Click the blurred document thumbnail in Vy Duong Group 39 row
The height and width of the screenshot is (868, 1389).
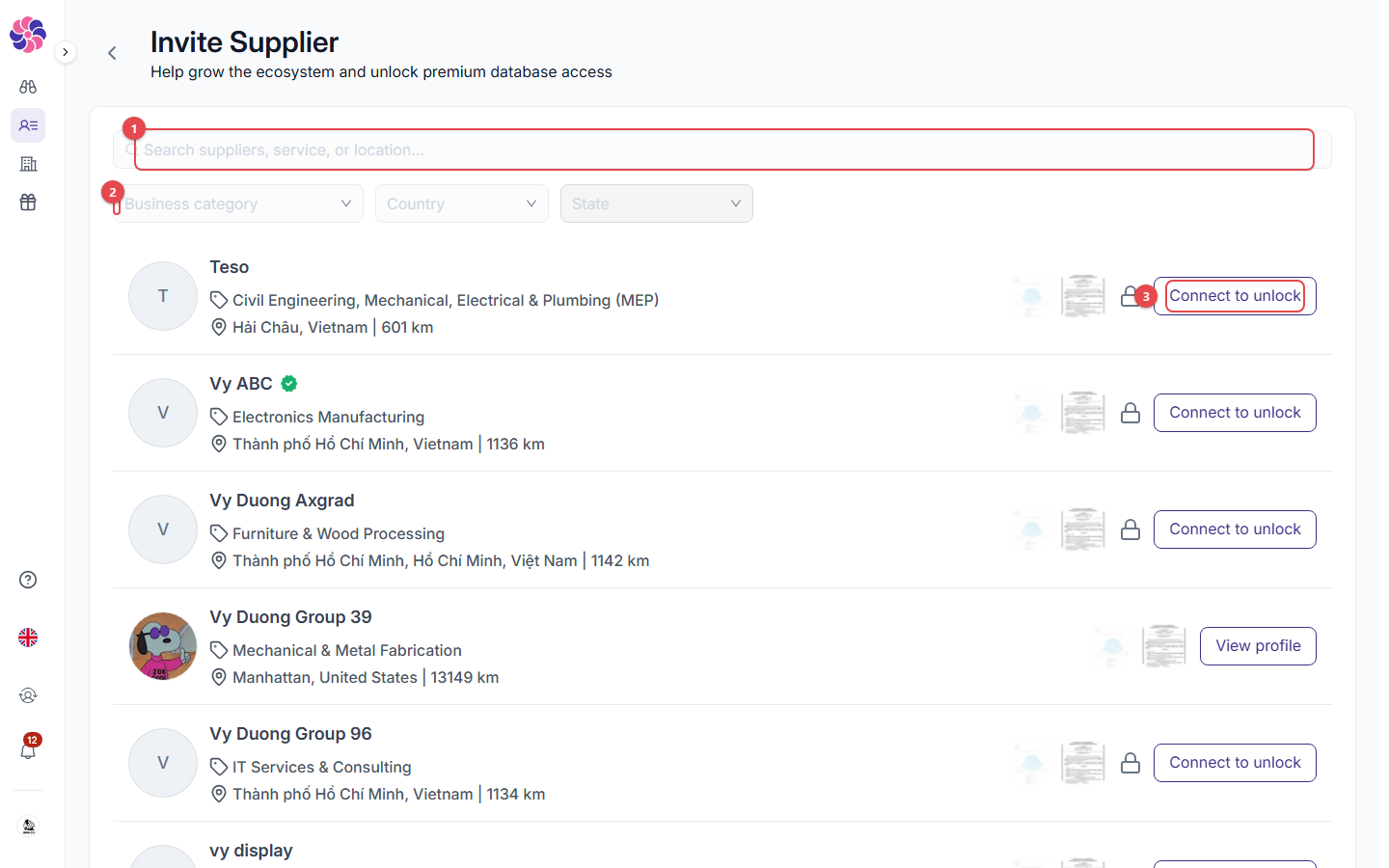pyautogui.click(x=1164, y=646)
